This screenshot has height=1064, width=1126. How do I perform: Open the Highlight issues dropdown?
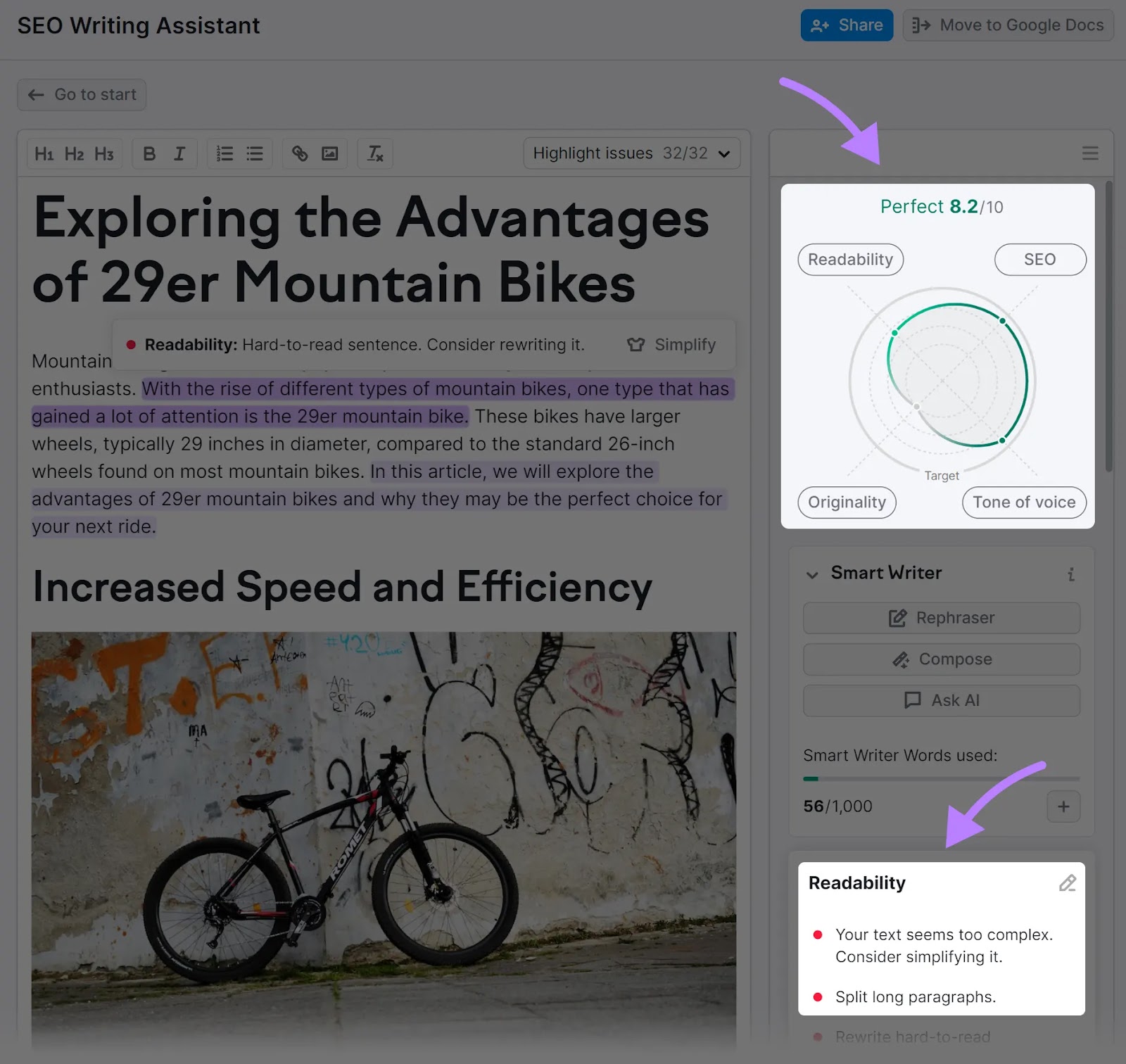(x=631, y=153)
